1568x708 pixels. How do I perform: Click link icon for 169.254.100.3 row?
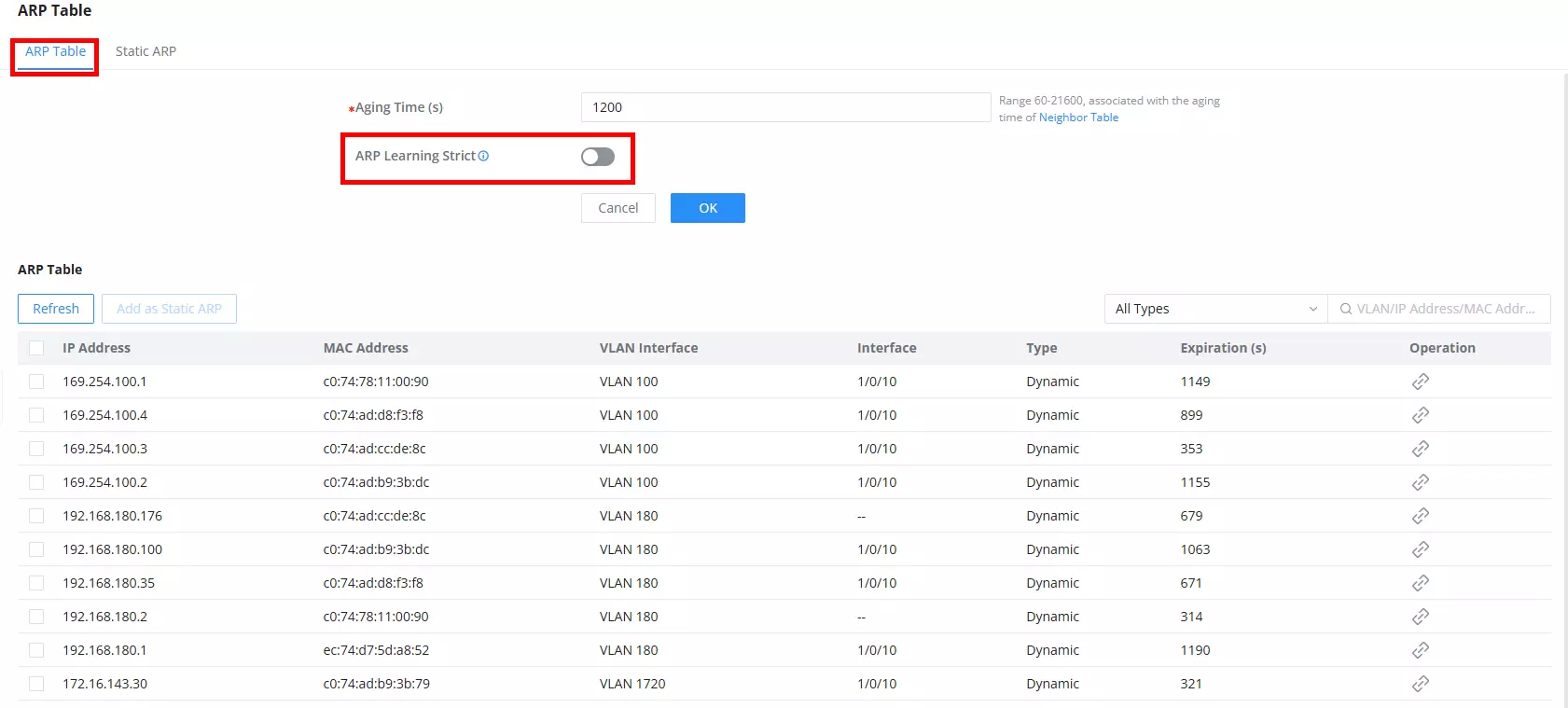pos(1420,449)
